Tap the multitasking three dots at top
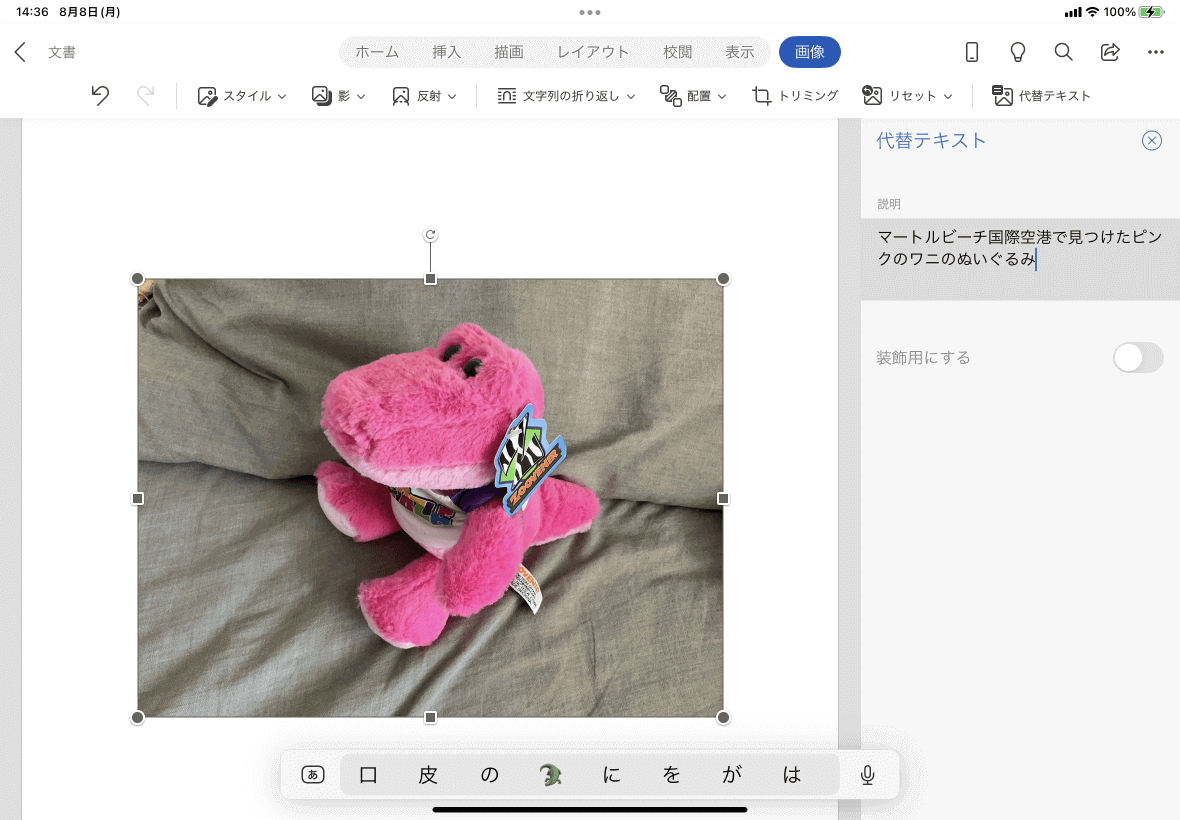Viewport: 1180px width, 820px height. (x=590, y=12)
